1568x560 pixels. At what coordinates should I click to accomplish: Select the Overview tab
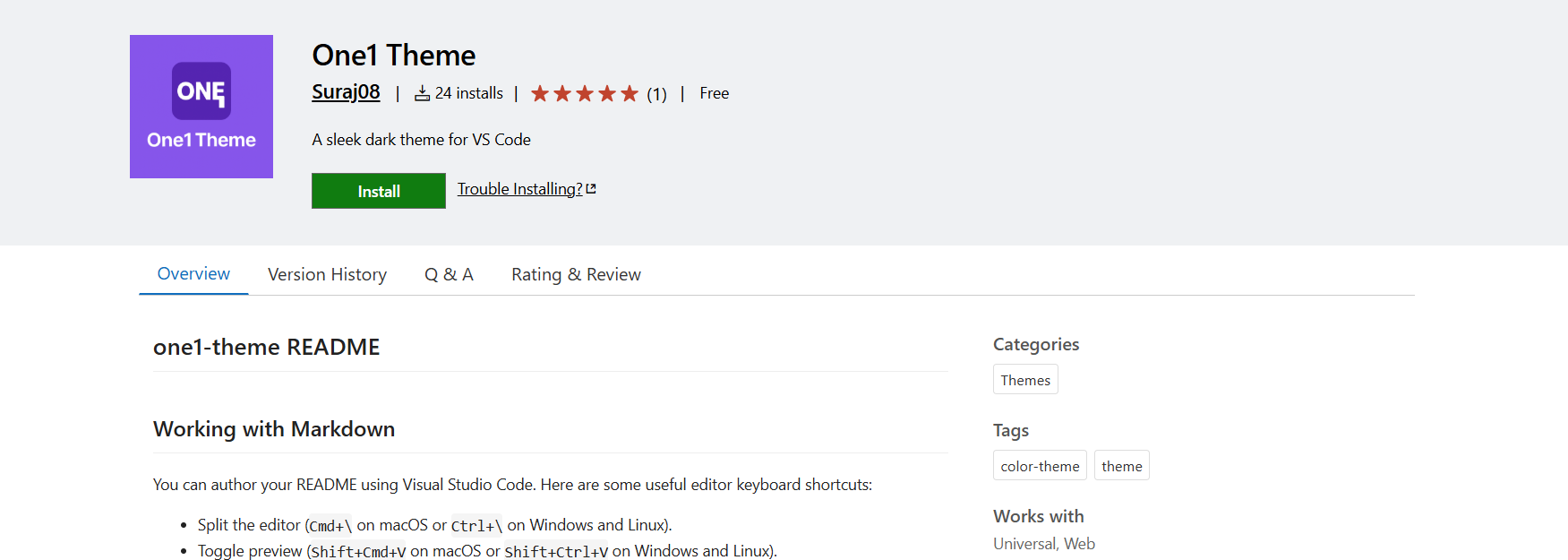tap(193, 274)
